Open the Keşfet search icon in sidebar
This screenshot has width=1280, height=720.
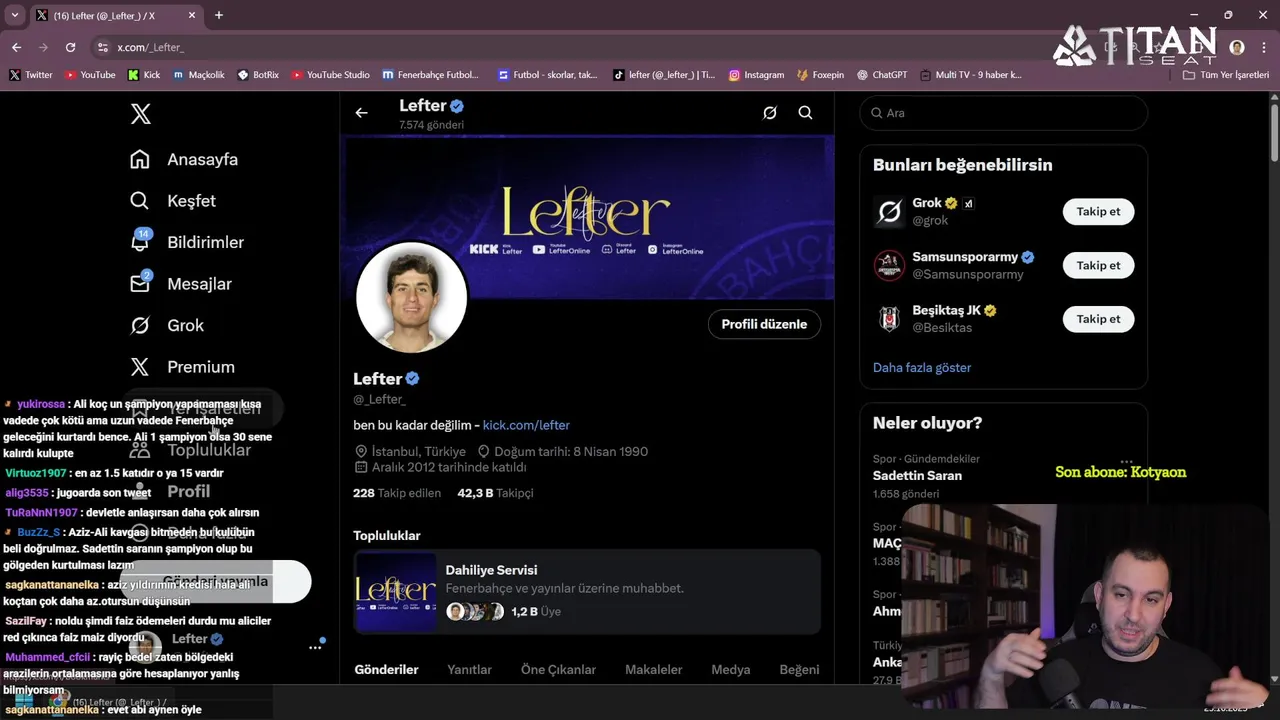[x=140, y=201]
